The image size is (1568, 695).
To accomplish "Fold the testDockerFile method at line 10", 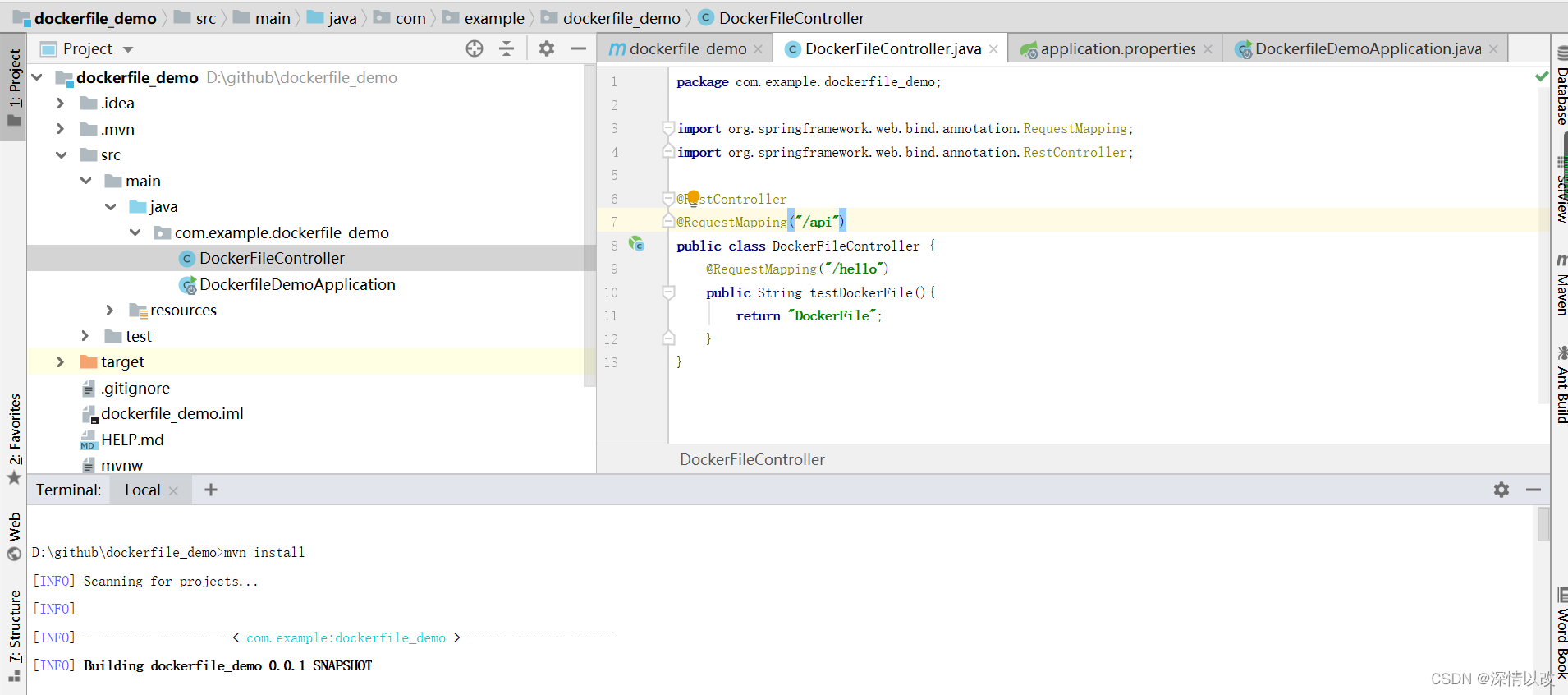I will point(668,292).
